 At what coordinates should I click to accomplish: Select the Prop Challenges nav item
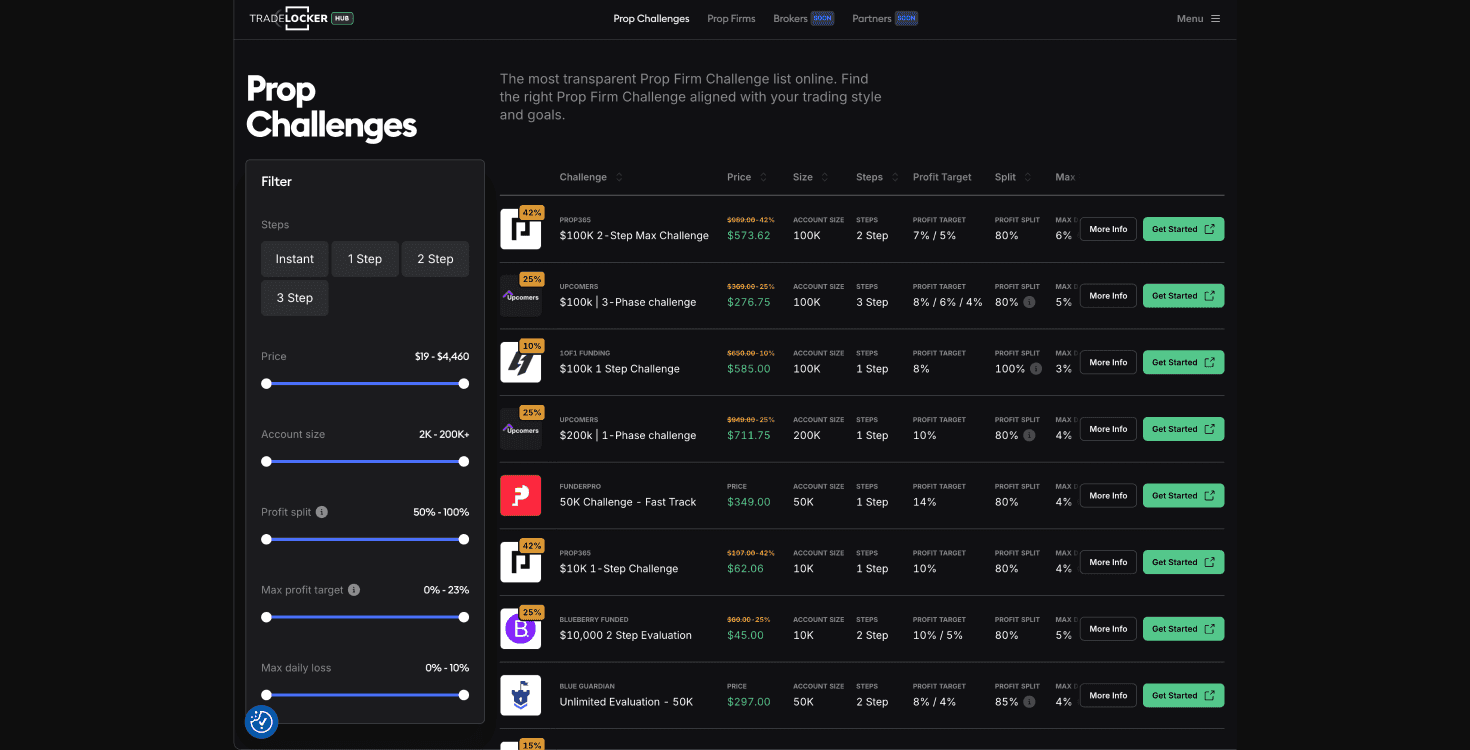point(651,19)
